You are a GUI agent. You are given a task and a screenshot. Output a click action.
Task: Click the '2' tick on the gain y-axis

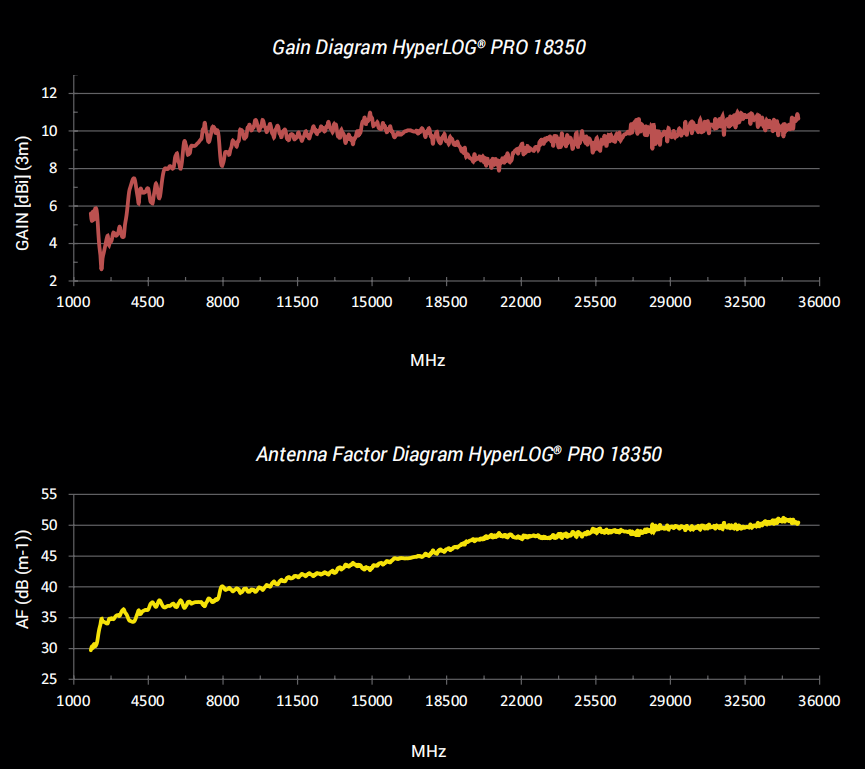point(54,281)
